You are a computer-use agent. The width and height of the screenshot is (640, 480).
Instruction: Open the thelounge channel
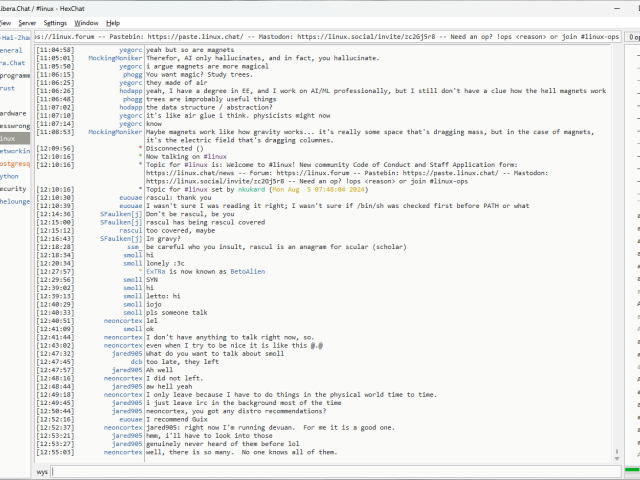pos(14,201)
